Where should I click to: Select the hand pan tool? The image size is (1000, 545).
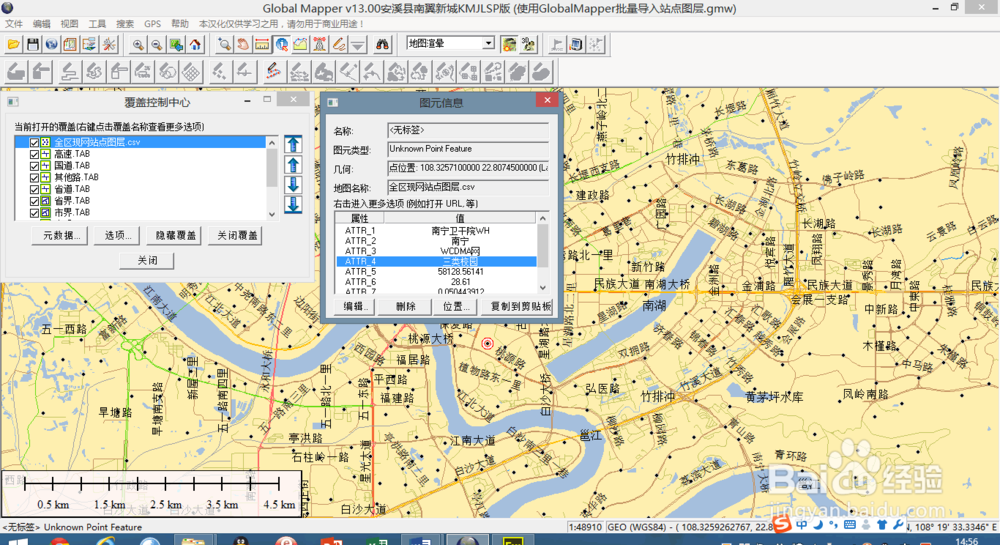[243, 44]
